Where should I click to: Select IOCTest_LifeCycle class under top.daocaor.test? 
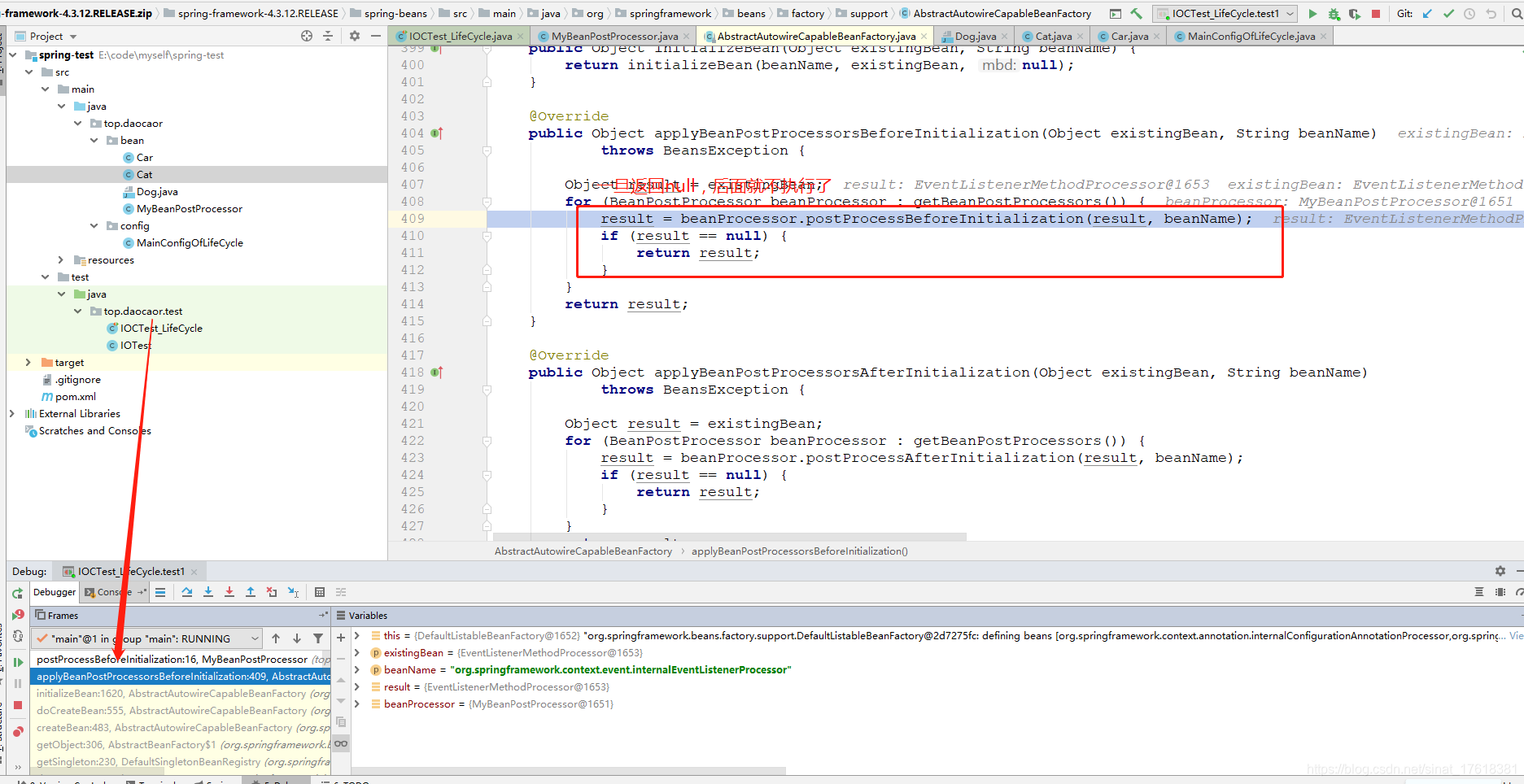point(161,329)
